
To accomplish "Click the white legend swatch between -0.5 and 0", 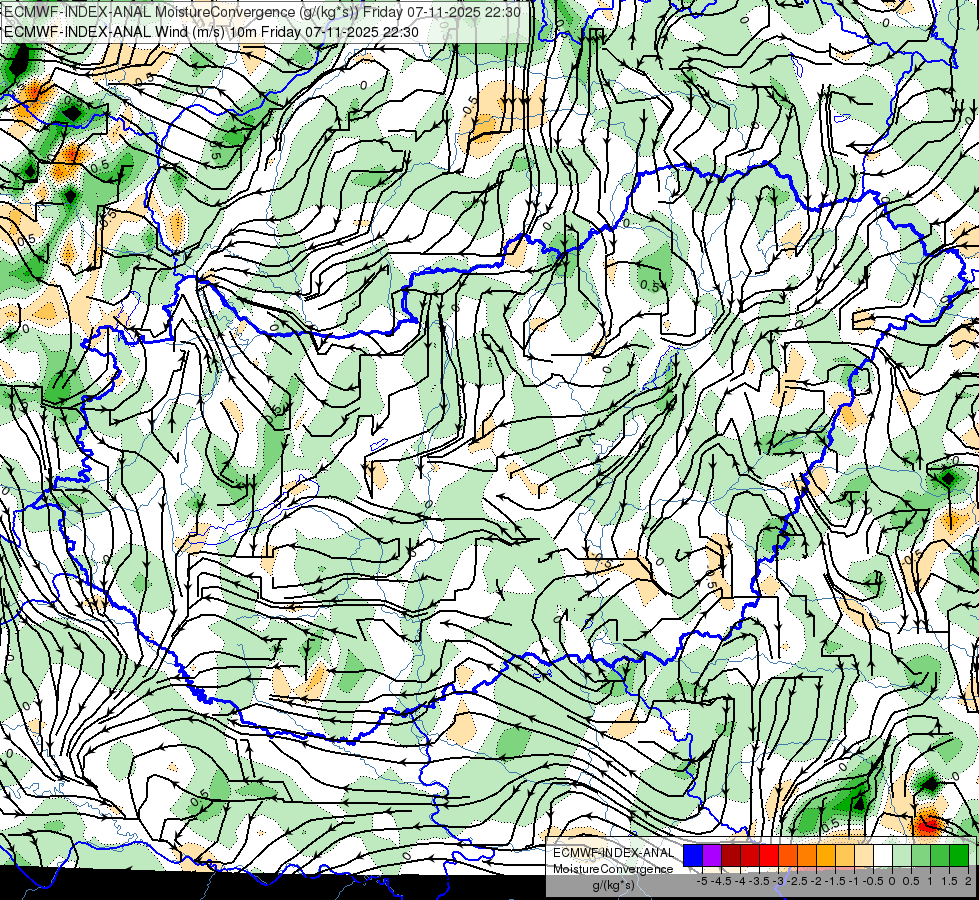I will coord(883,855).
